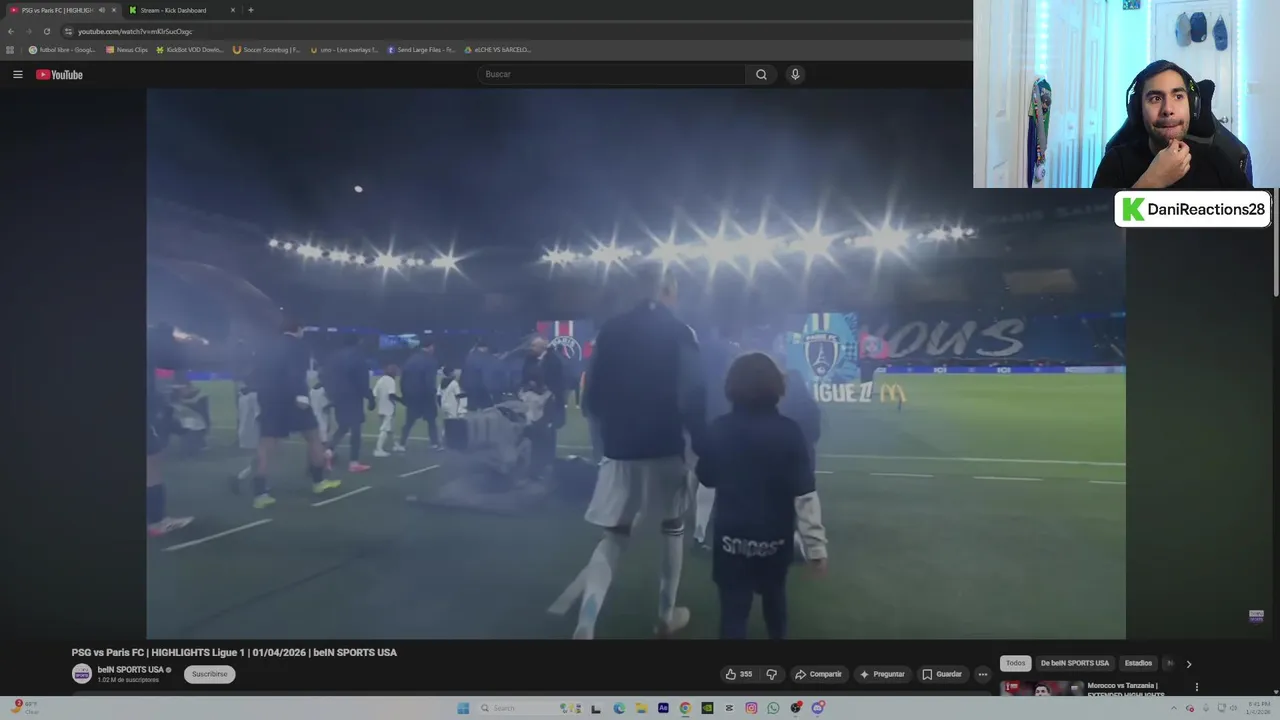Click the Preguntar button
1280x720 pixels.
tap(882, 674)
